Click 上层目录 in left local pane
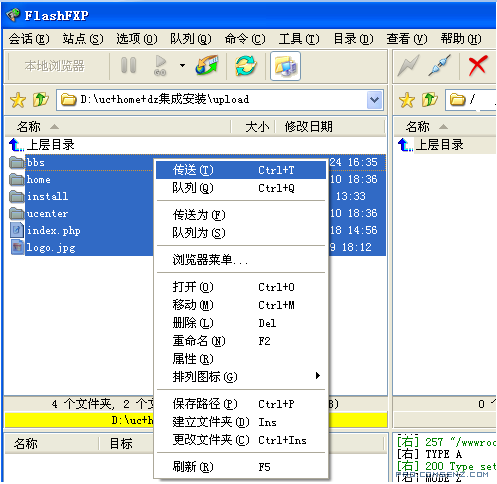The width and height of the screenshot is (497, 484). coord(51,145)
